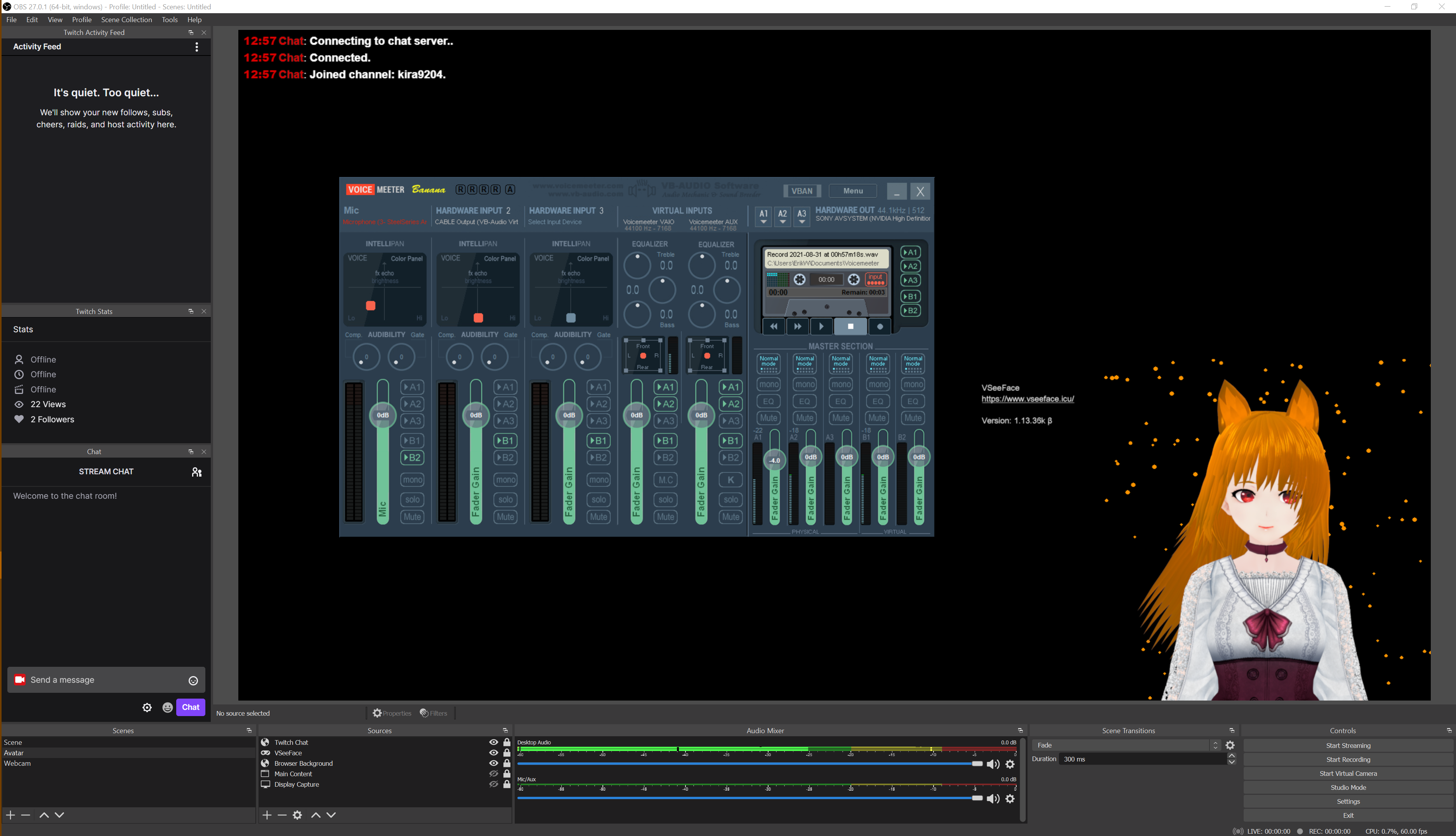Open source properties gear in Sources toolbar
Image resolution: width=1456 pixels, height=836 pixels.
pos(297,815)
